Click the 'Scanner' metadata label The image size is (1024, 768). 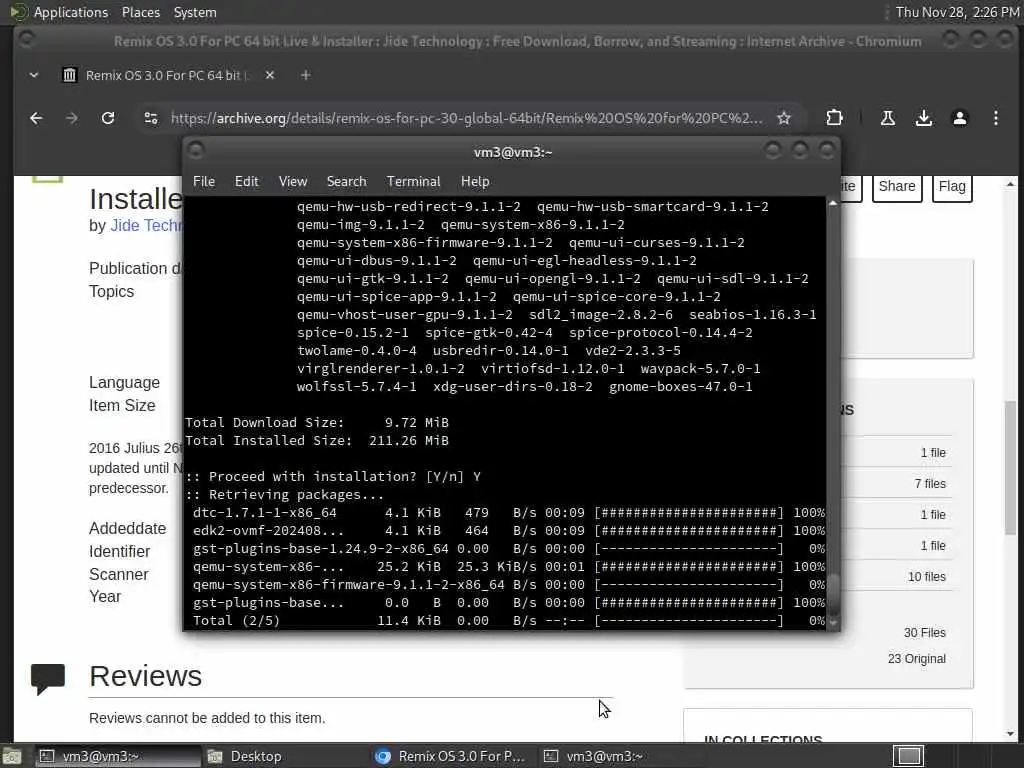click(x=119, y=575)
